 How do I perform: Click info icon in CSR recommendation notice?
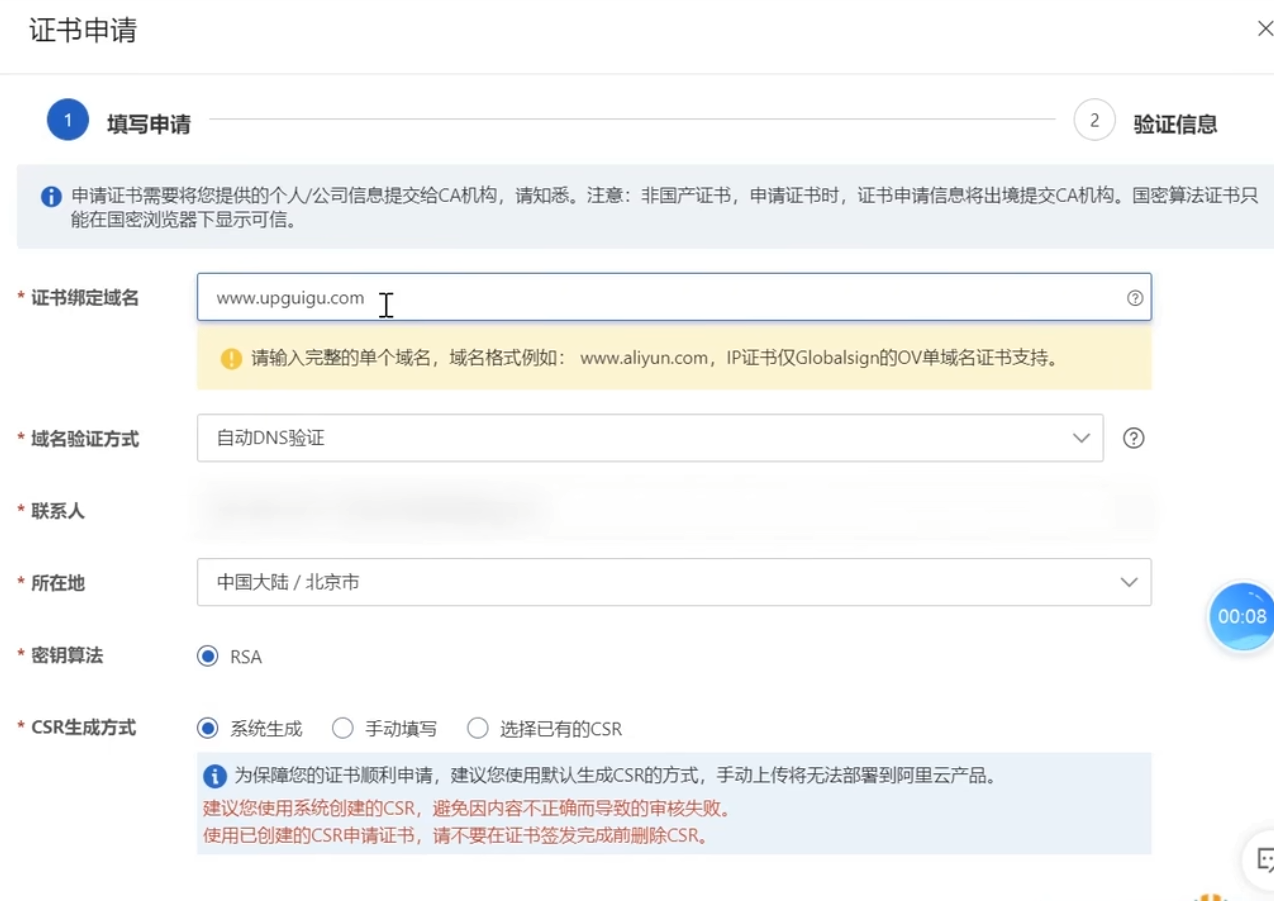tap(214, 776)
